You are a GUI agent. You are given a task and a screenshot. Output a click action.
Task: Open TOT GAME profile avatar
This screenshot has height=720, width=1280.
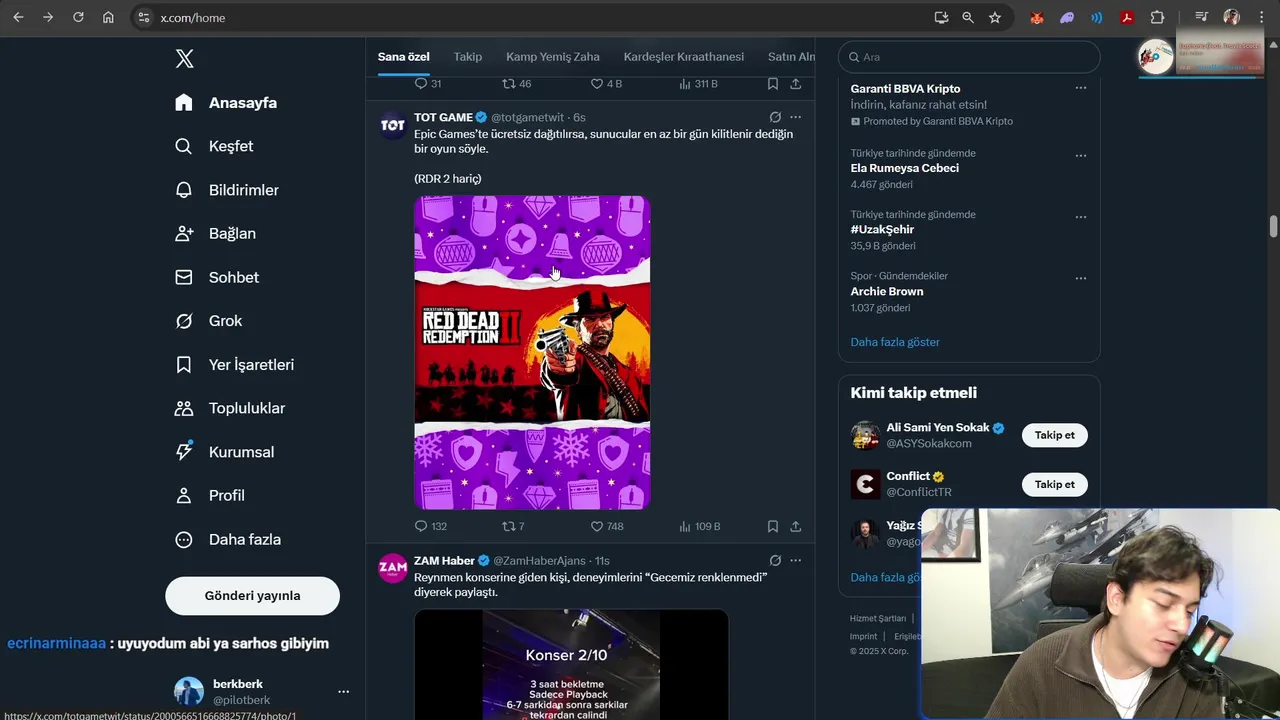coord(393,125)
